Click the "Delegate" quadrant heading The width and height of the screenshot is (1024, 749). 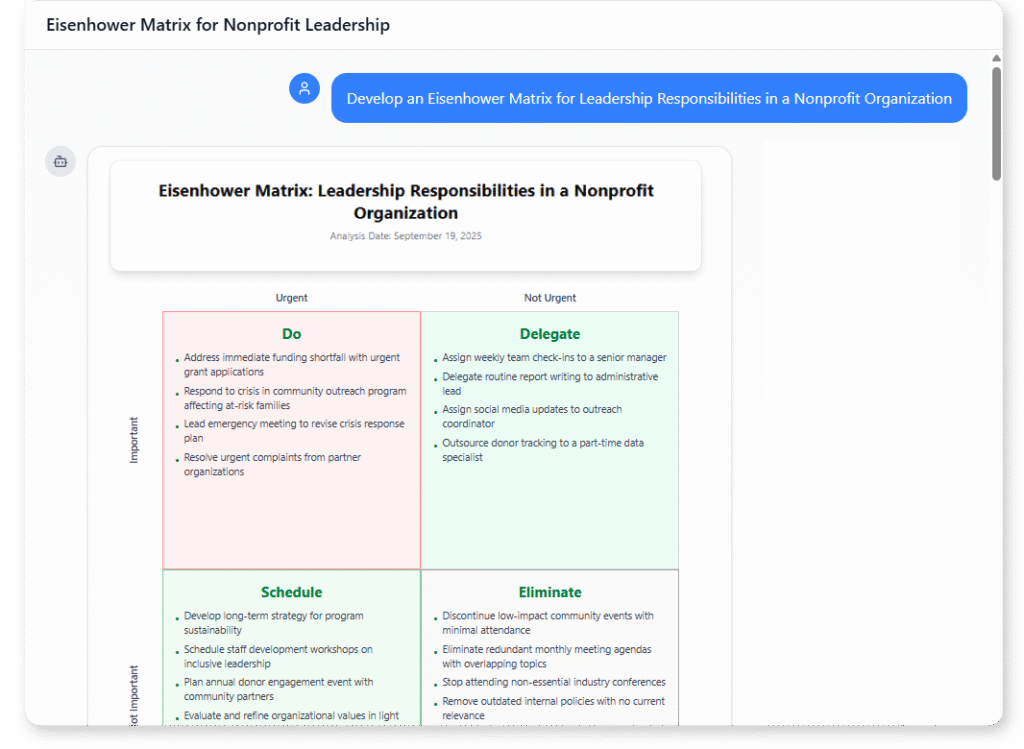[x=549, y=334]
